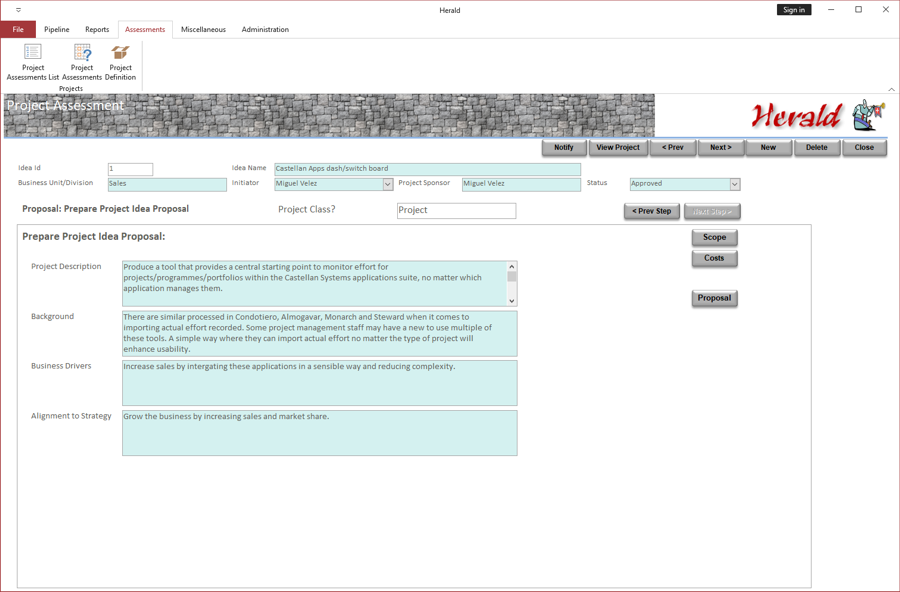Click the 'Prepare Project Idea Proposal:' heading
900x592 pixels.
[94, 237]
